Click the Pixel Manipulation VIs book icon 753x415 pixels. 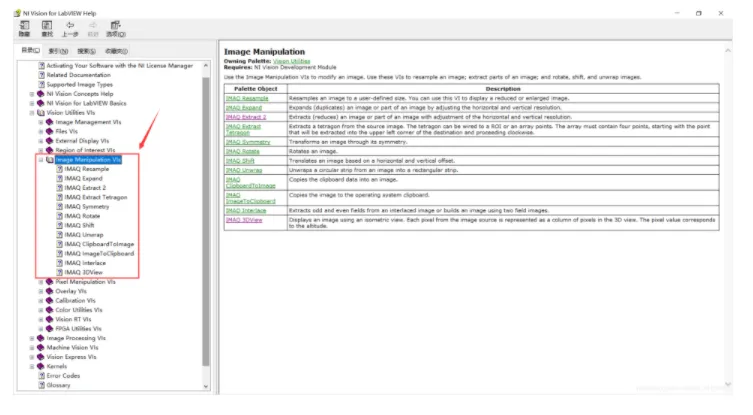click(49, 282)
